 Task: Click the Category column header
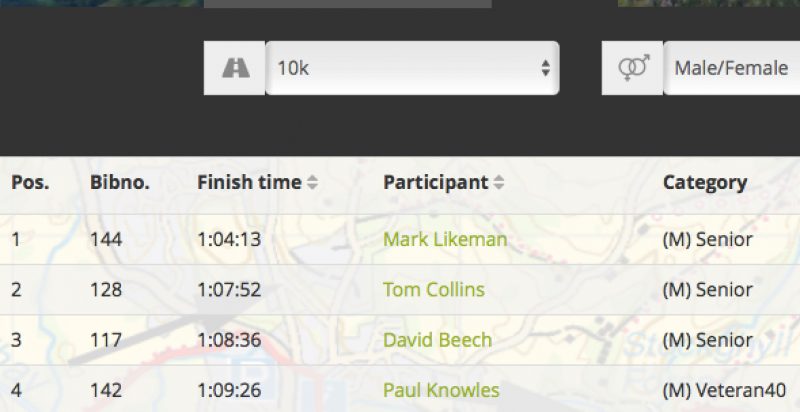[705, 183]
